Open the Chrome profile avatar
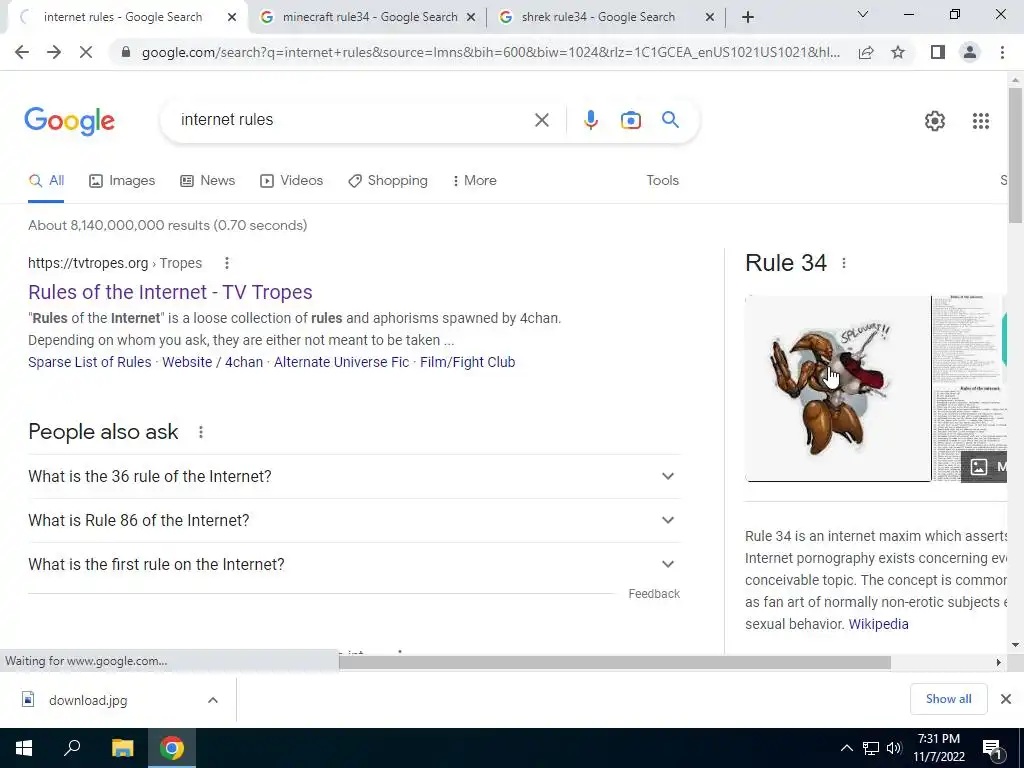The height and width of the screenshot is (768, 1024). [970, 52]
